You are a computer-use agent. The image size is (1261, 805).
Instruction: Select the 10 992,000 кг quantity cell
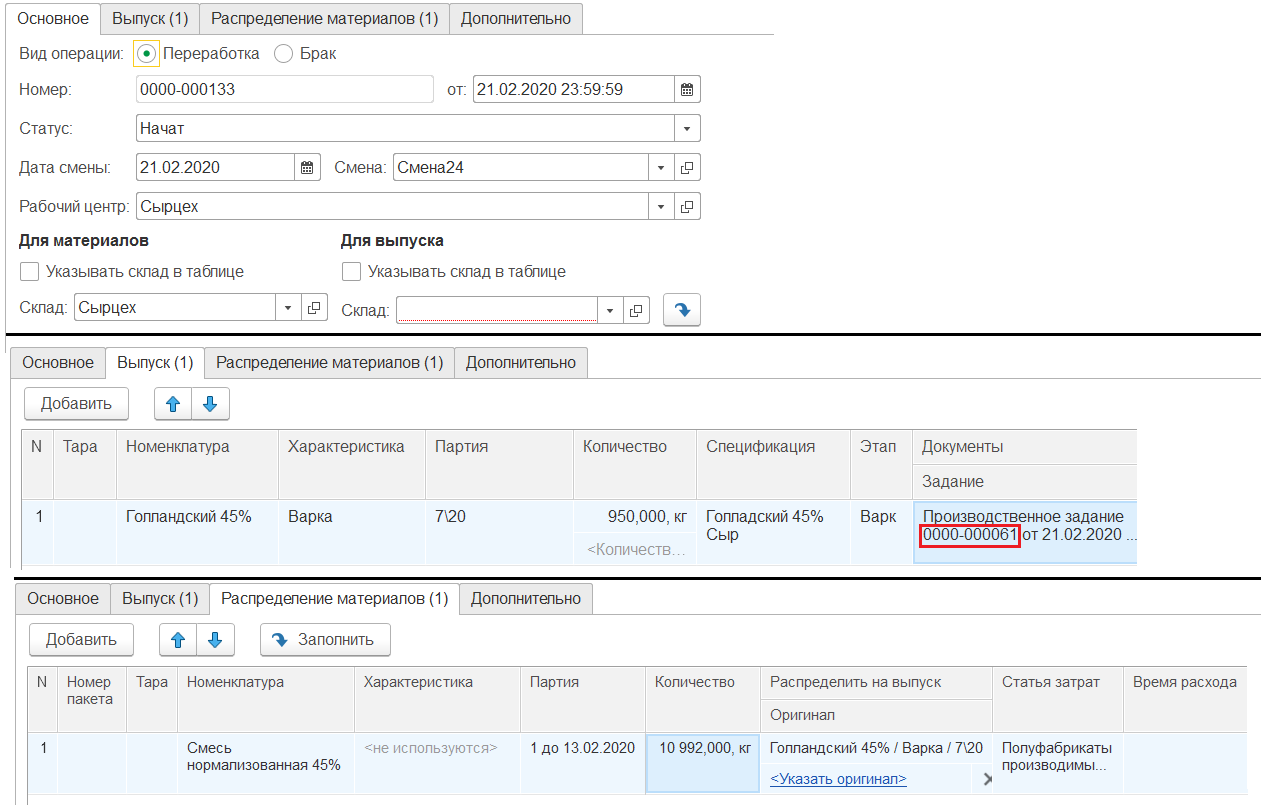point(702,748)
